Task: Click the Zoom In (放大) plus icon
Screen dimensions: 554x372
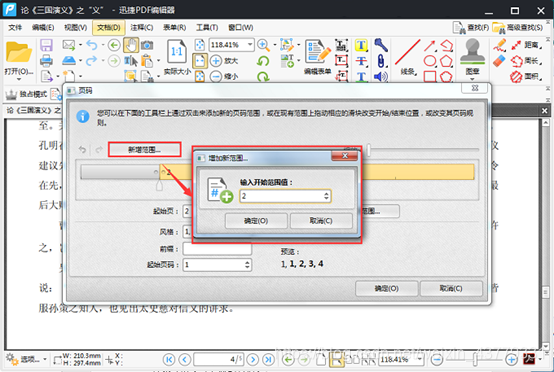Action: pos(216,61)
